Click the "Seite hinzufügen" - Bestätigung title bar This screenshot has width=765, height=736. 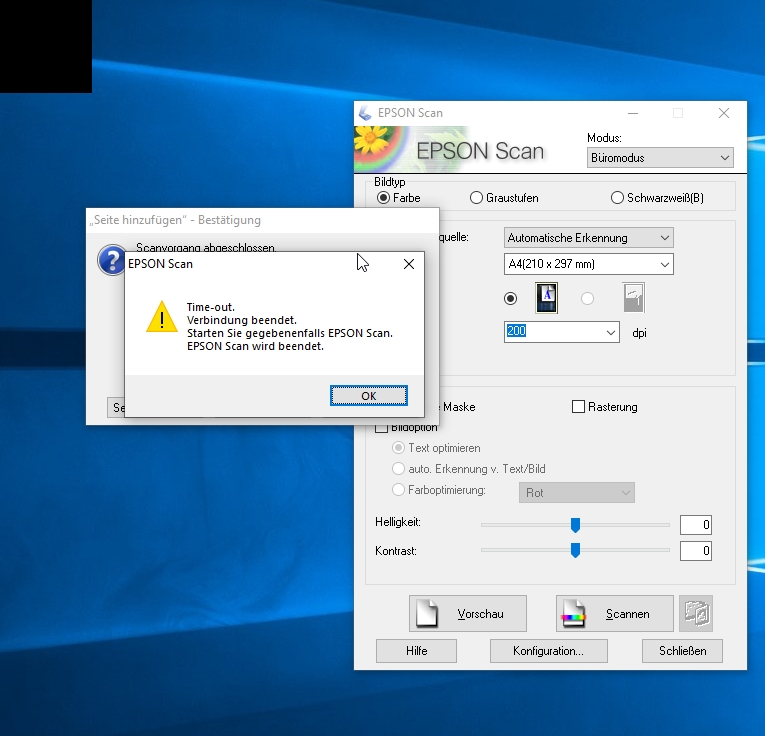click(262, 220)
